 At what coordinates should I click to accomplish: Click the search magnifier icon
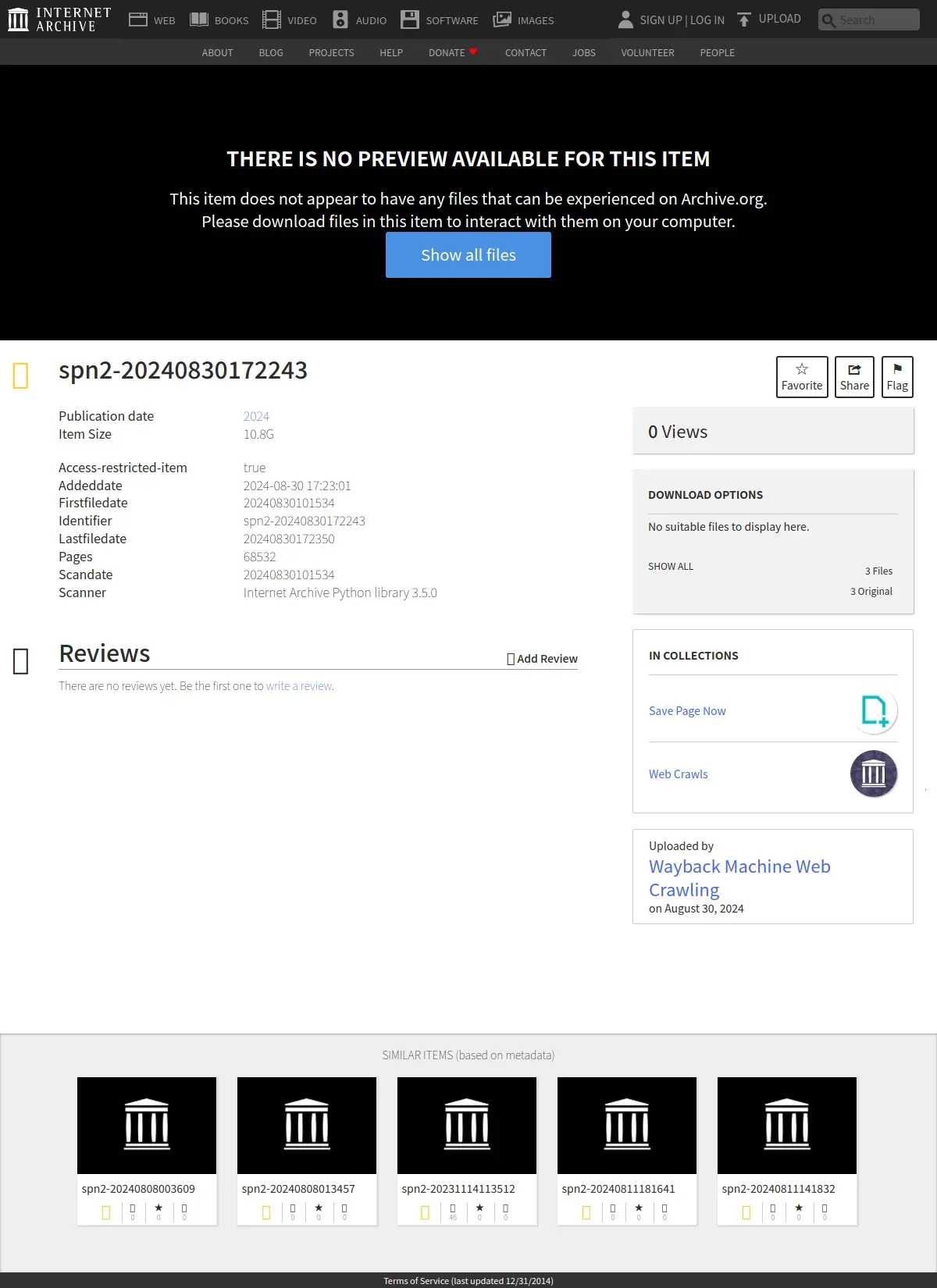(x=829, y=20)
